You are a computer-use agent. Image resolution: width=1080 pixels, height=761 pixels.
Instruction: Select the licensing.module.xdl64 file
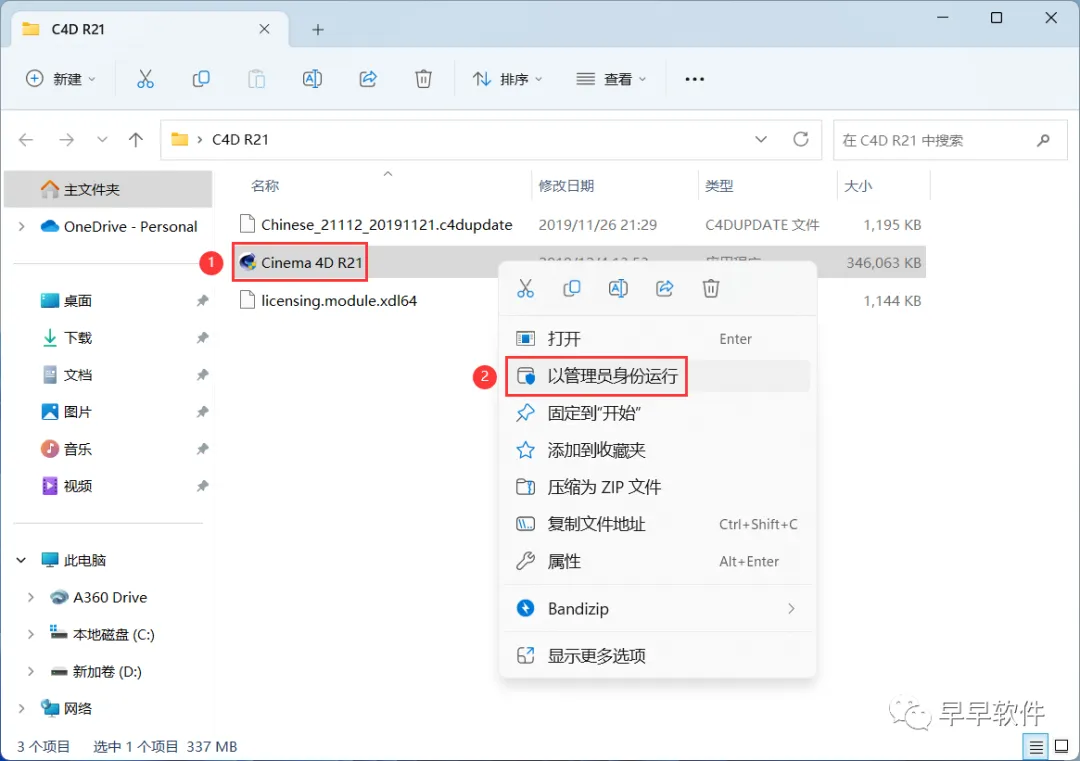tap(339, 301)
